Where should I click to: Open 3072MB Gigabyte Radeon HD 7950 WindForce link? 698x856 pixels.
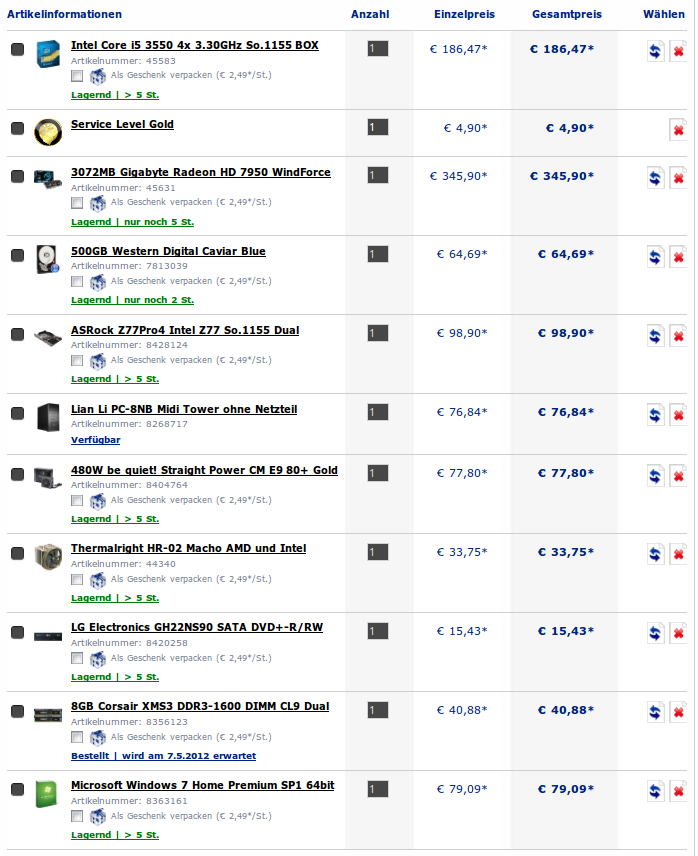pos(201,173)
